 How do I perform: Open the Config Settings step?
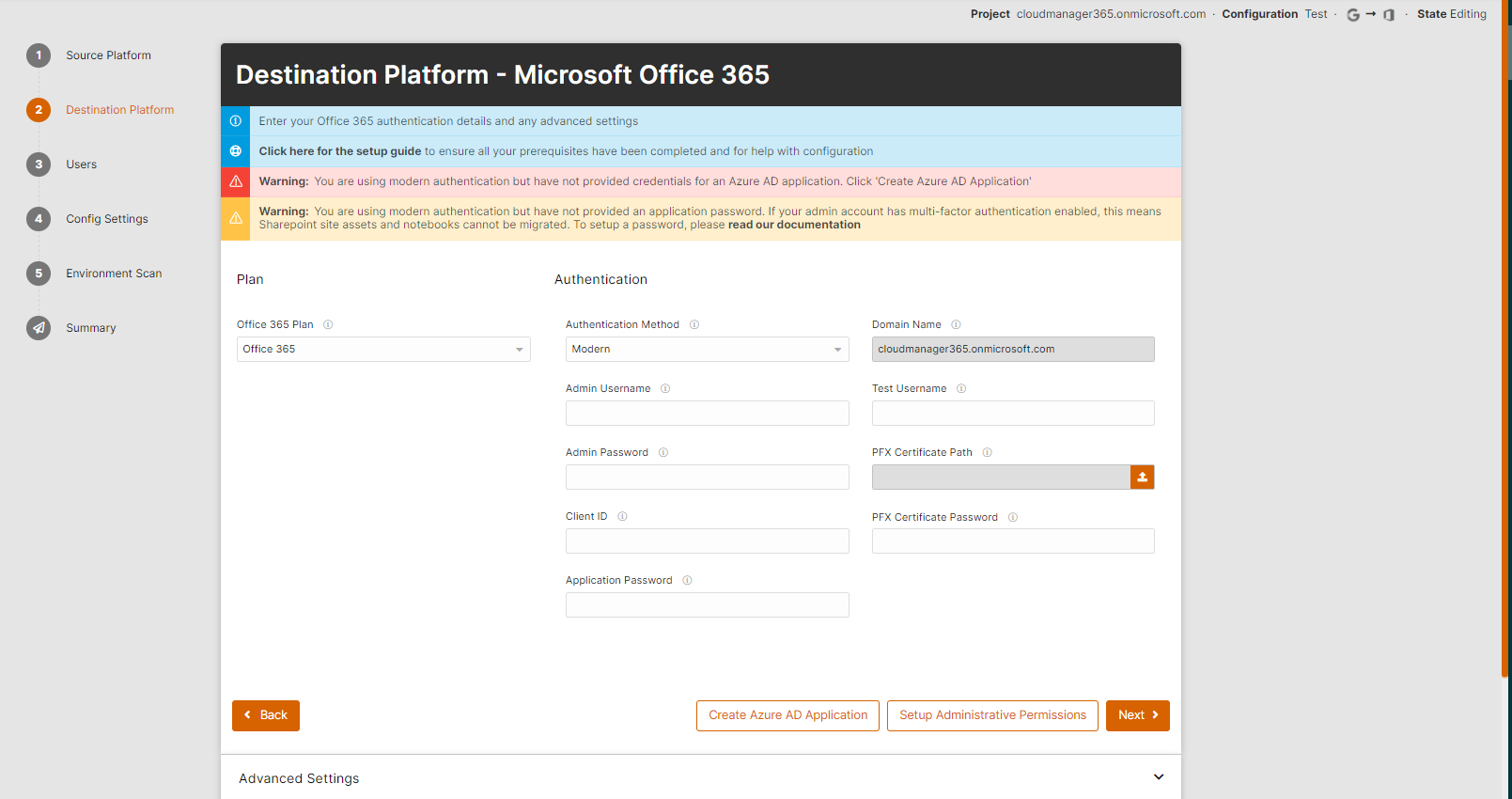107,219
